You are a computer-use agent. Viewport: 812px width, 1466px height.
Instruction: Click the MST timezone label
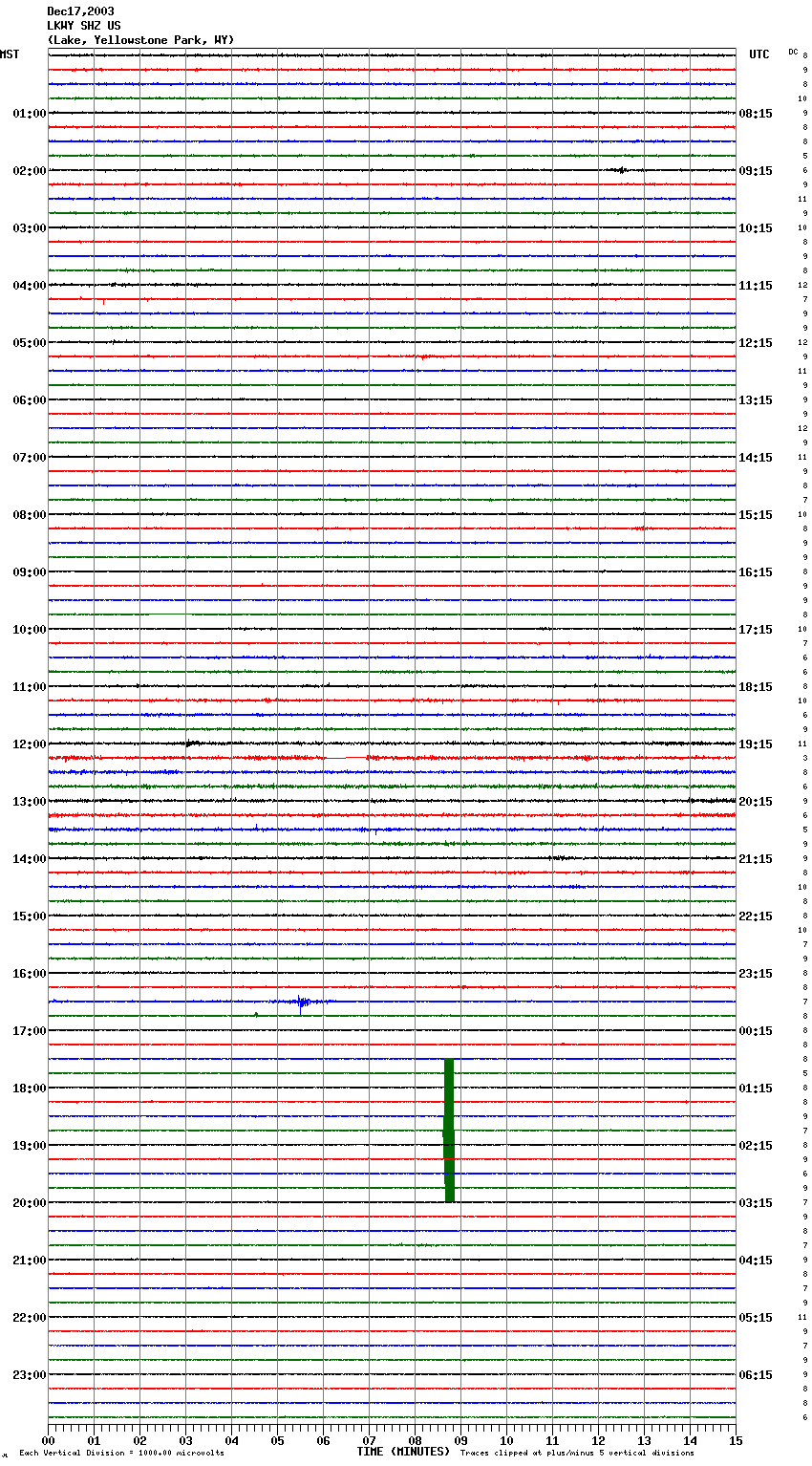[10, 54]
